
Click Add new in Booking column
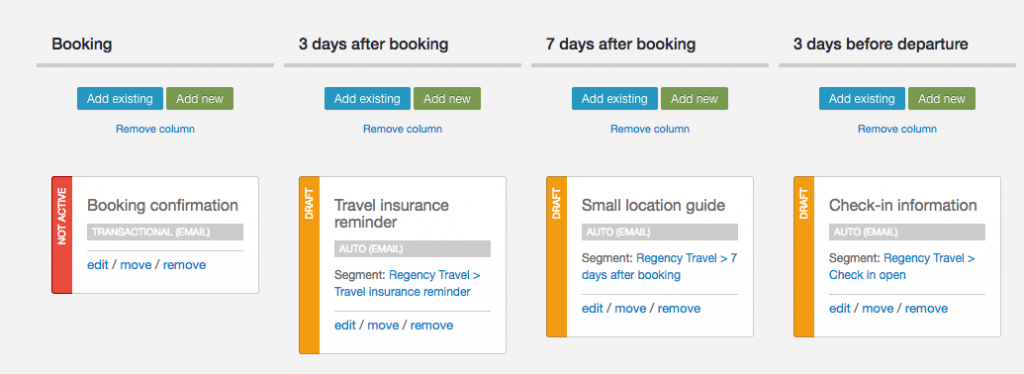coord(200,99)
